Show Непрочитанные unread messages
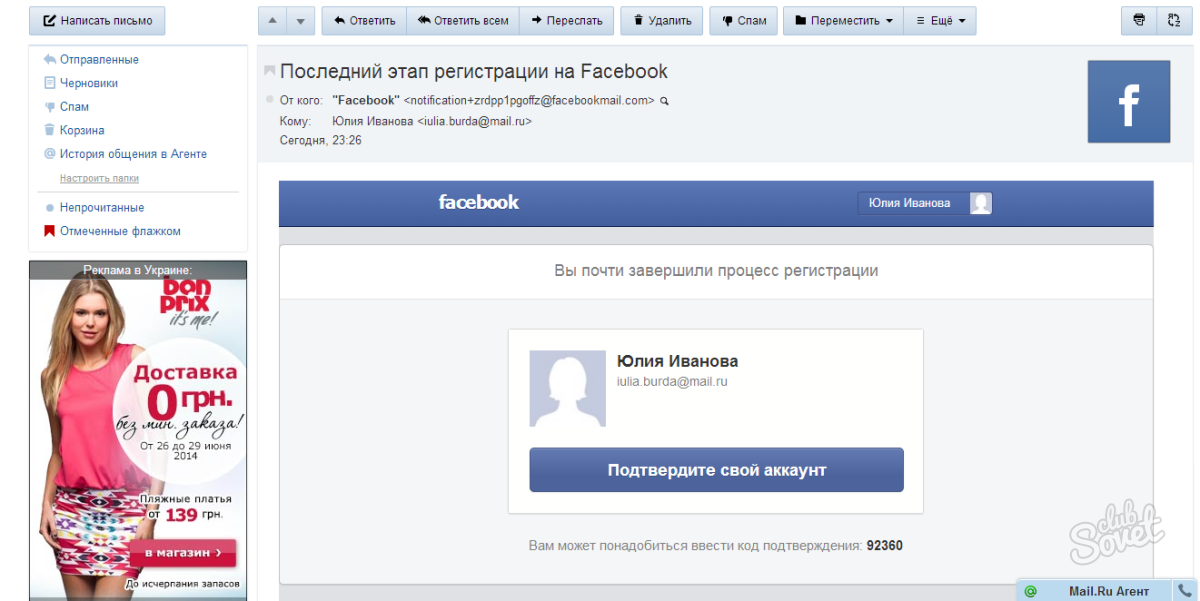The height and width of the screenshot is (601, 1200). pyautogui.click(x=102, y=208)
